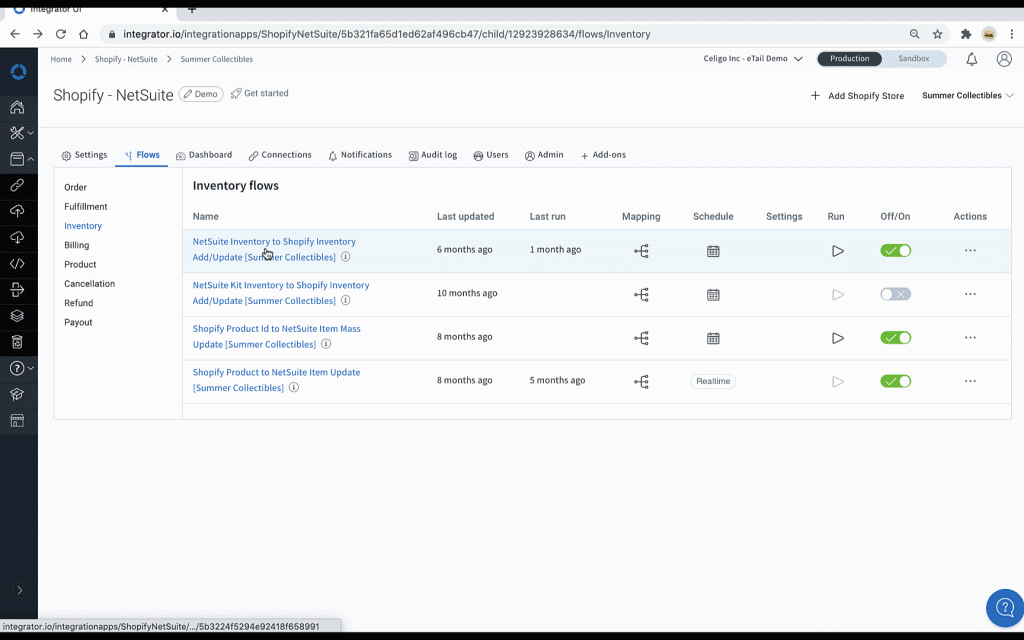The height and width of the screenshot is (640, 1024).
Task: Go to Home in the breadcrumb
Action: click(61, 59)
